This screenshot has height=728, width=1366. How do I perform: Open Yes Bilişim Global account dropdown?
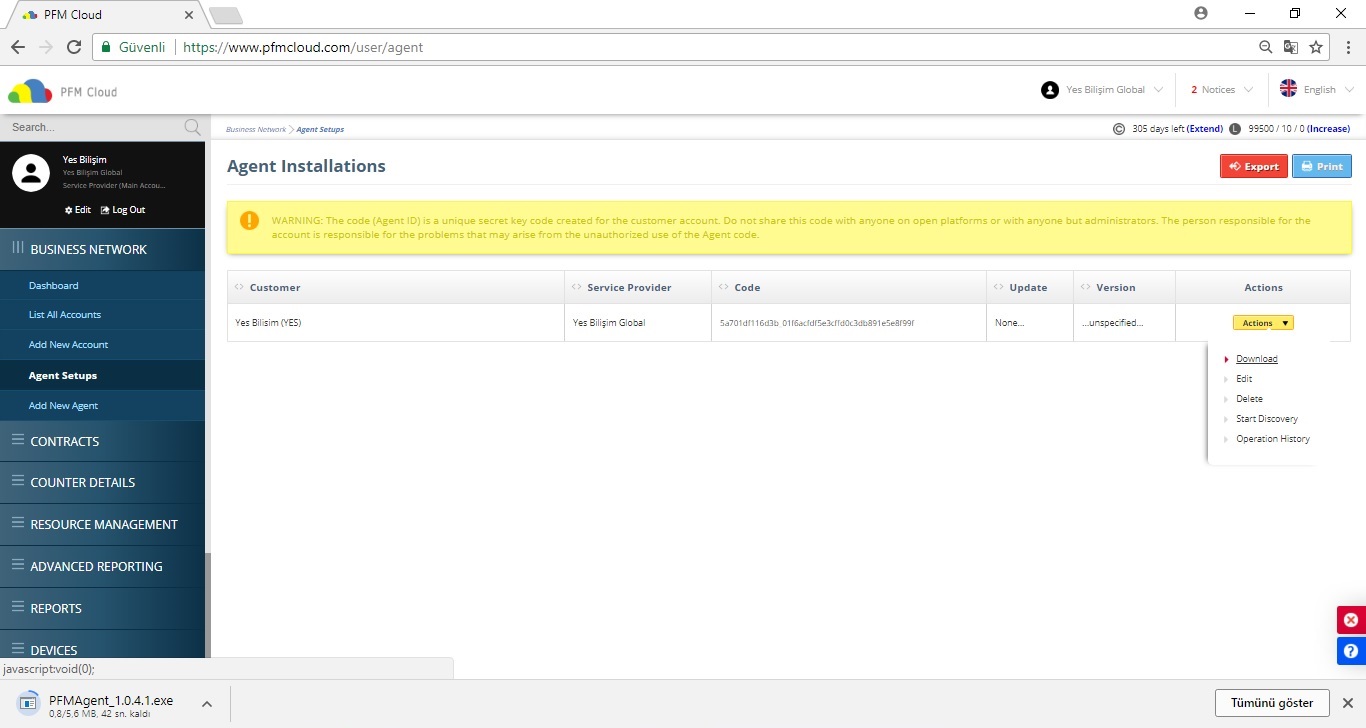[1102, 90]
